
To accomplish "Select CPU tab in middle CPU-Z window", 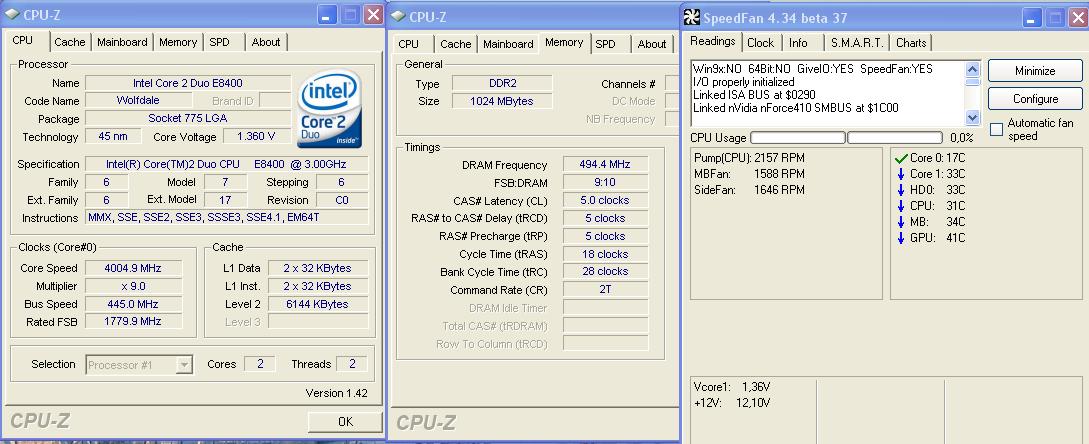I will pyautogui.click(x=408, y=44).
